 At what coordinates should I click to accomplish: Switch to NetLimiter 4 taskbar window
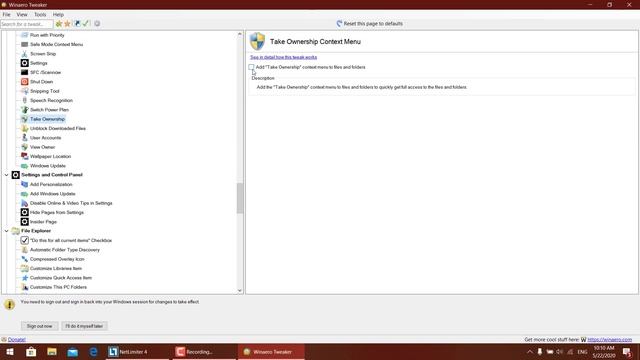137,352
